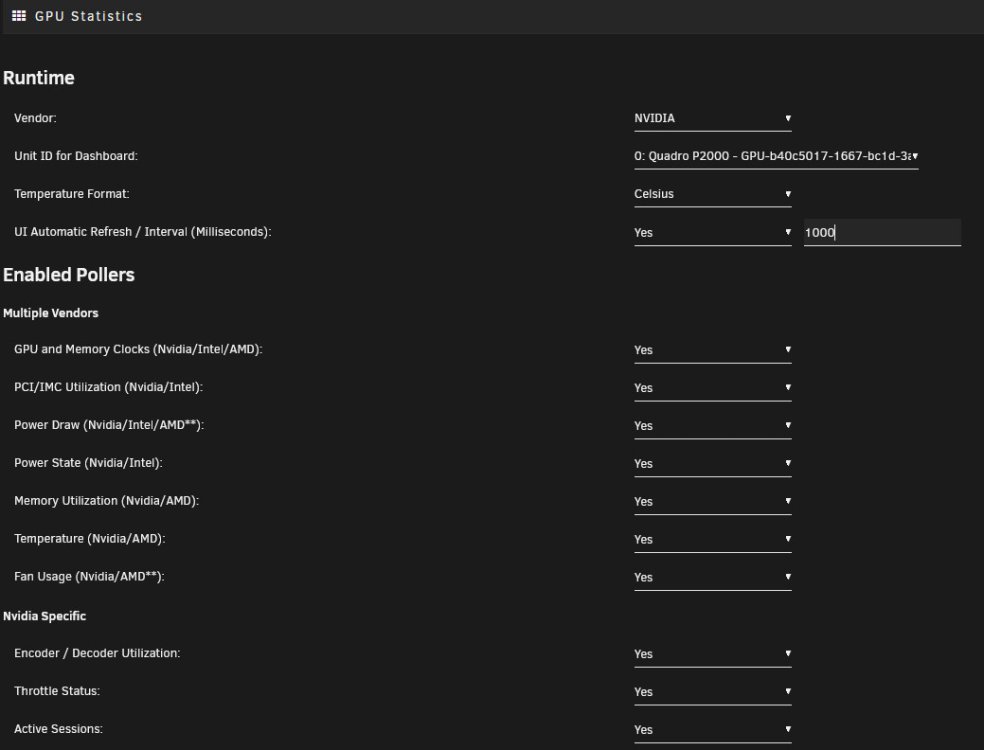
Task: Click the Temperature (Nvidia/AMD) label
Action: click(90, 538)
